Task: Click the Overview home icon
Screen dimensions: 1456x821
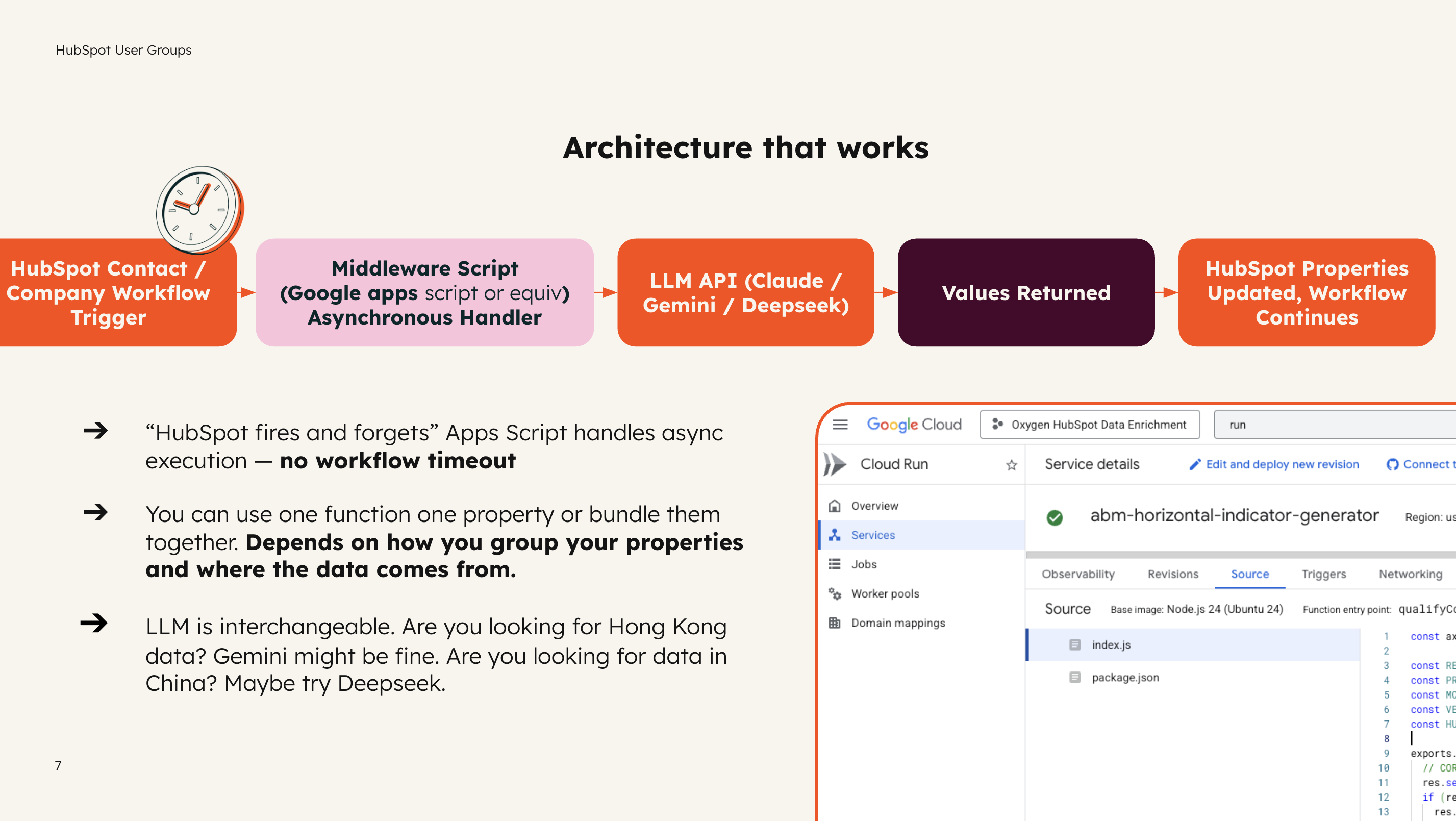Action: pos(834,506)
